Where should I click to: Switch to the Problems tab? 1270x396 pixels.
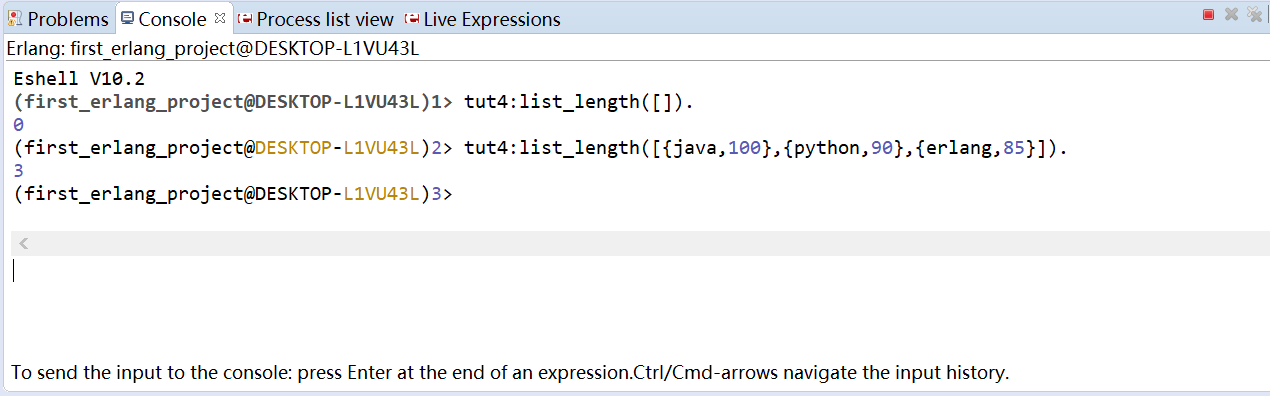click(59, 19)
